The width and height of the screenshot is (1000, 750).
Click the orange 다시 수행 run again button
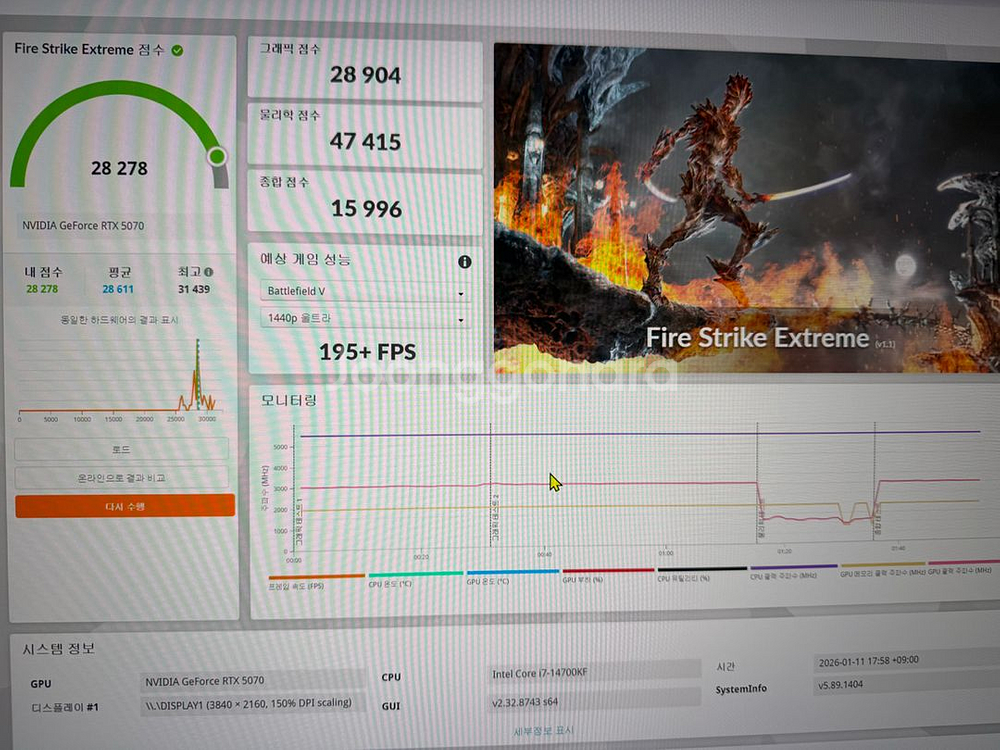click(121, 507)
